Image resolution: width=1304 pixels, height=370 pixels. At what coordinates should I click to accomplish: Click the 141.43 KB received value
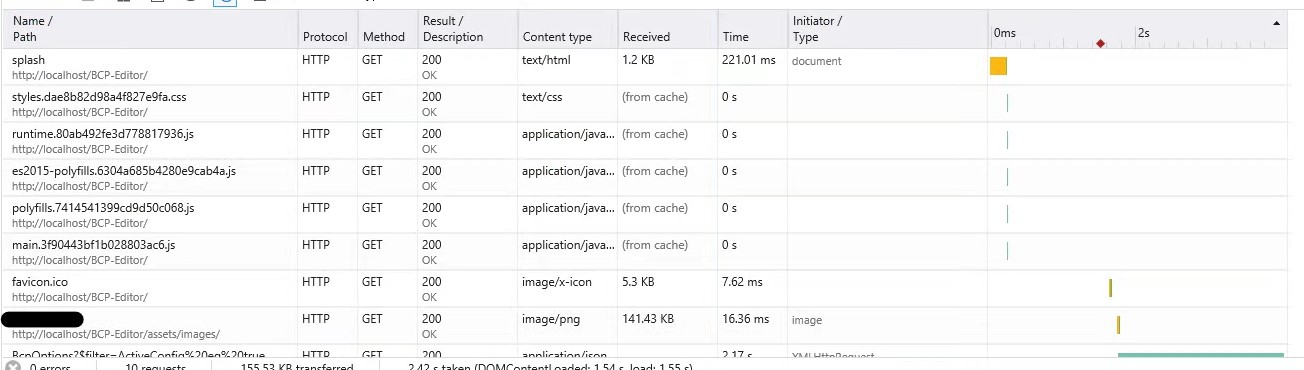tap(648, 319)
